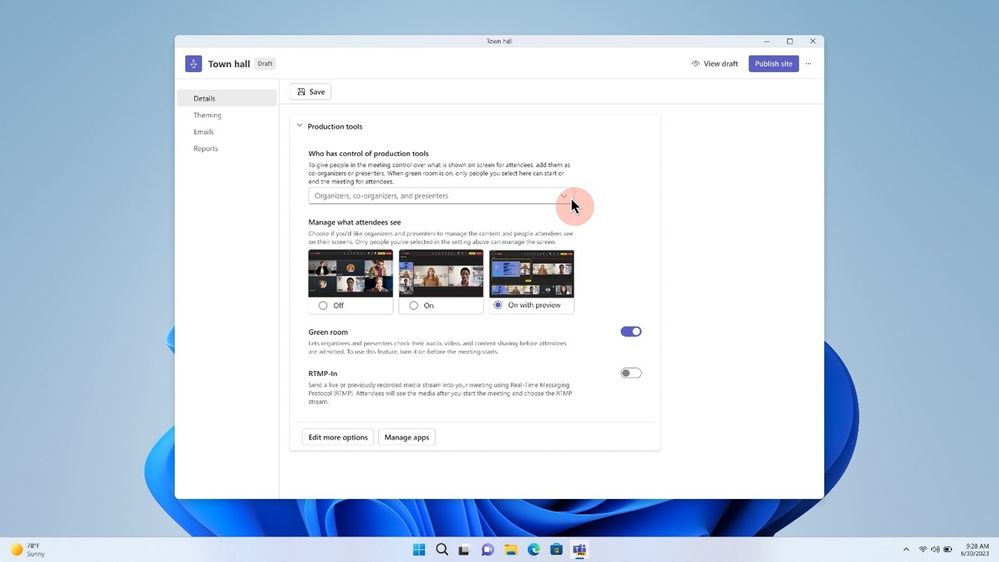This screenshot has height=562, width=999.
Task: Open File Explorer from the taskbar
Action: click(x=510, y=549)
